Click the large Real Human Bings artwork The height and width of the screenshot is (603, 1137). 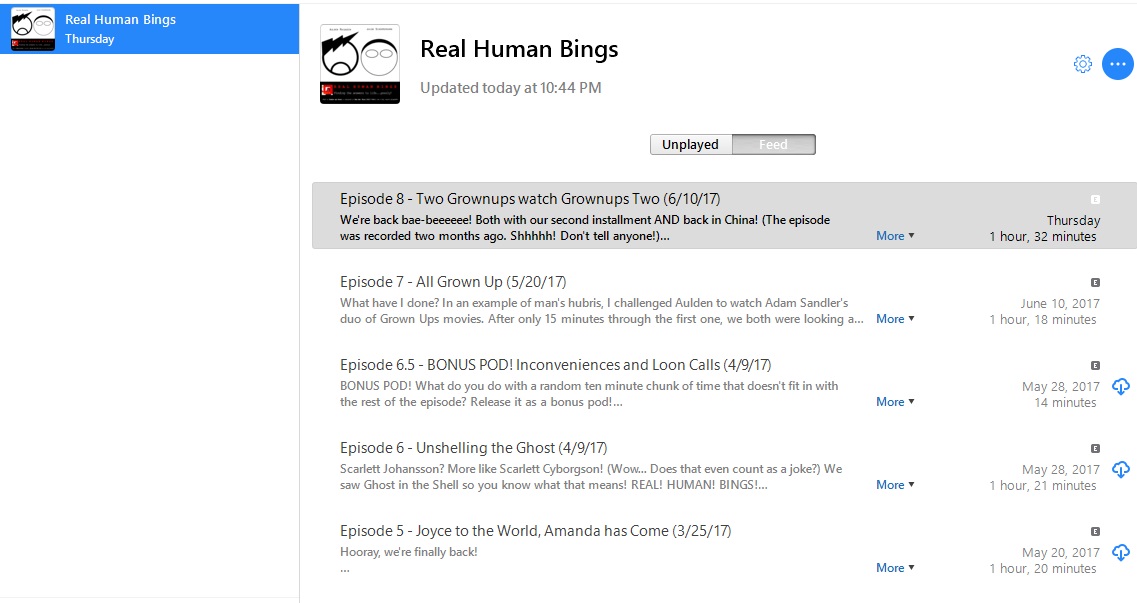tap(360, 64)
